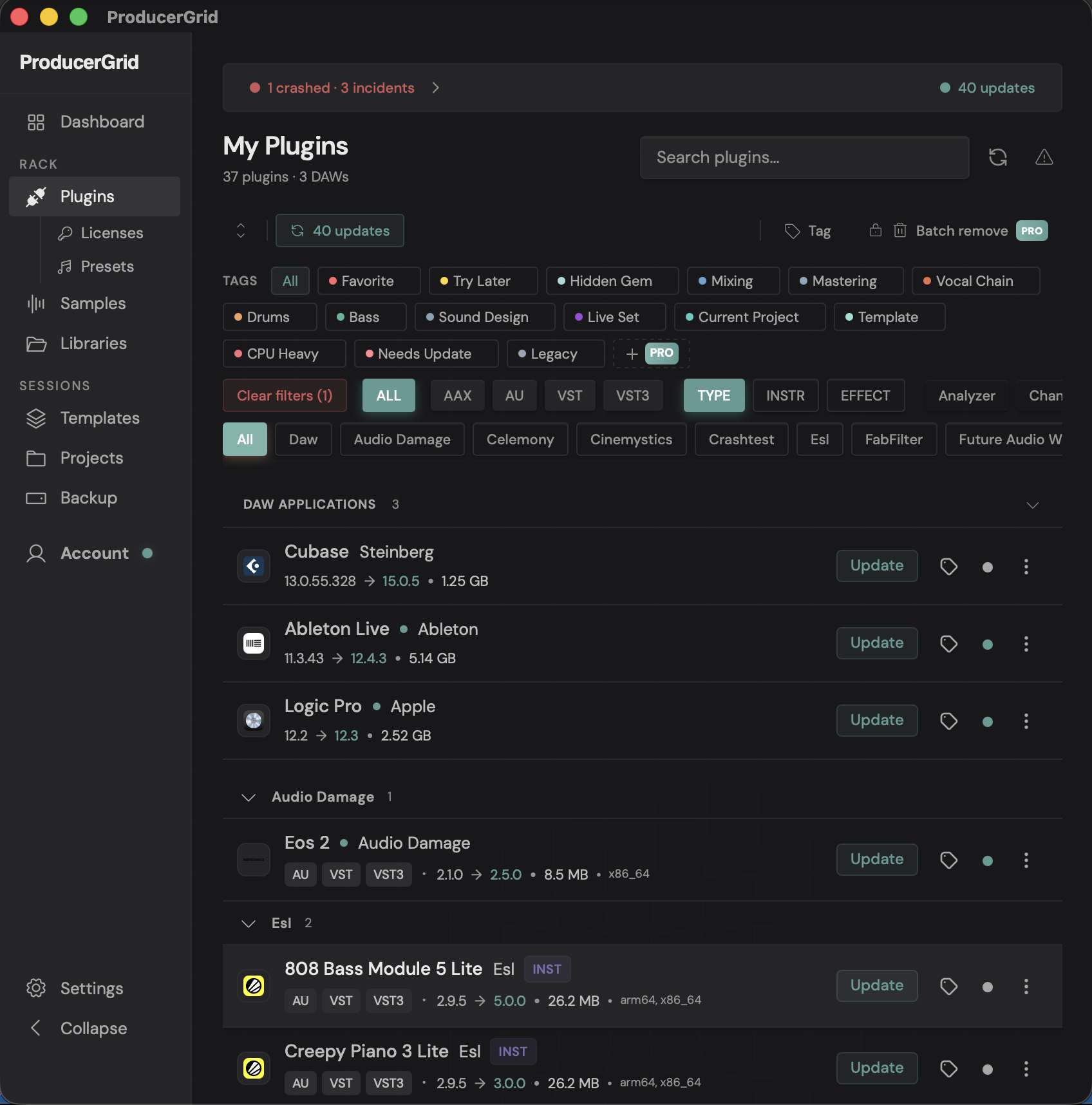Click the tag icon for Logic Pro

(x=949, y=721)
